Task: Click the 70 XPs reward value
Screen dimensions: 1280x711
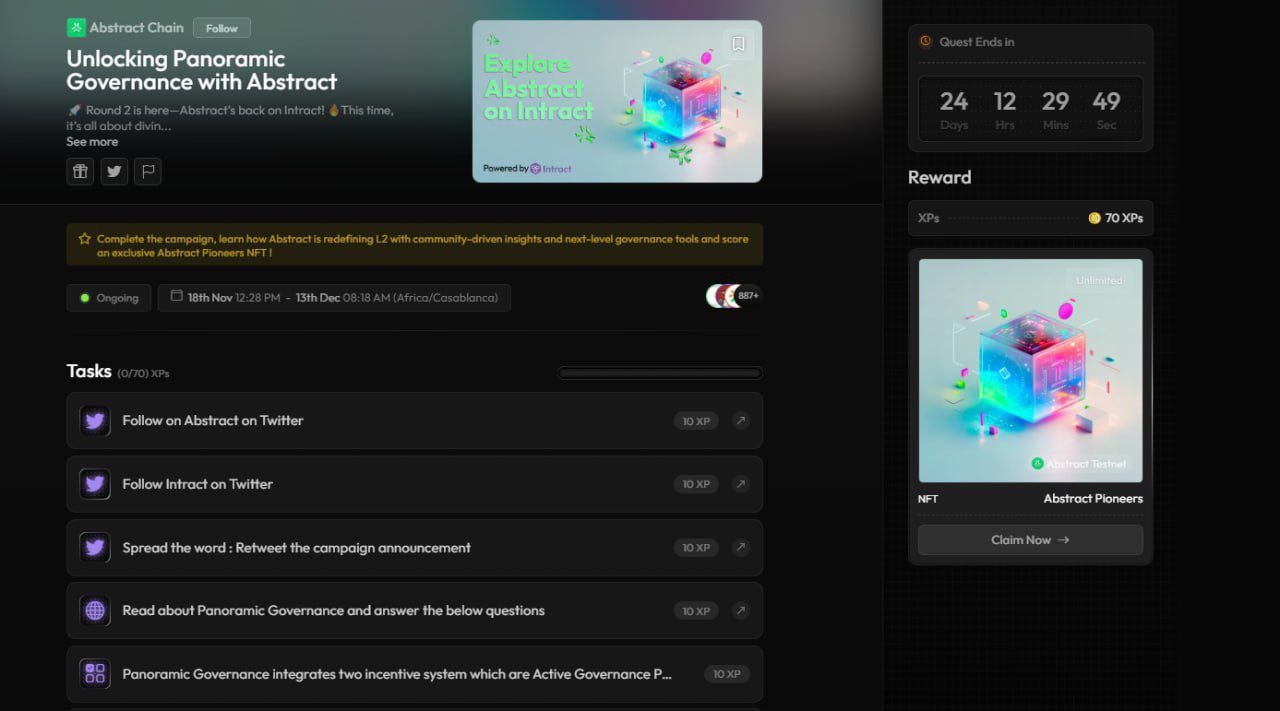Action: (x=1124, y=218)
